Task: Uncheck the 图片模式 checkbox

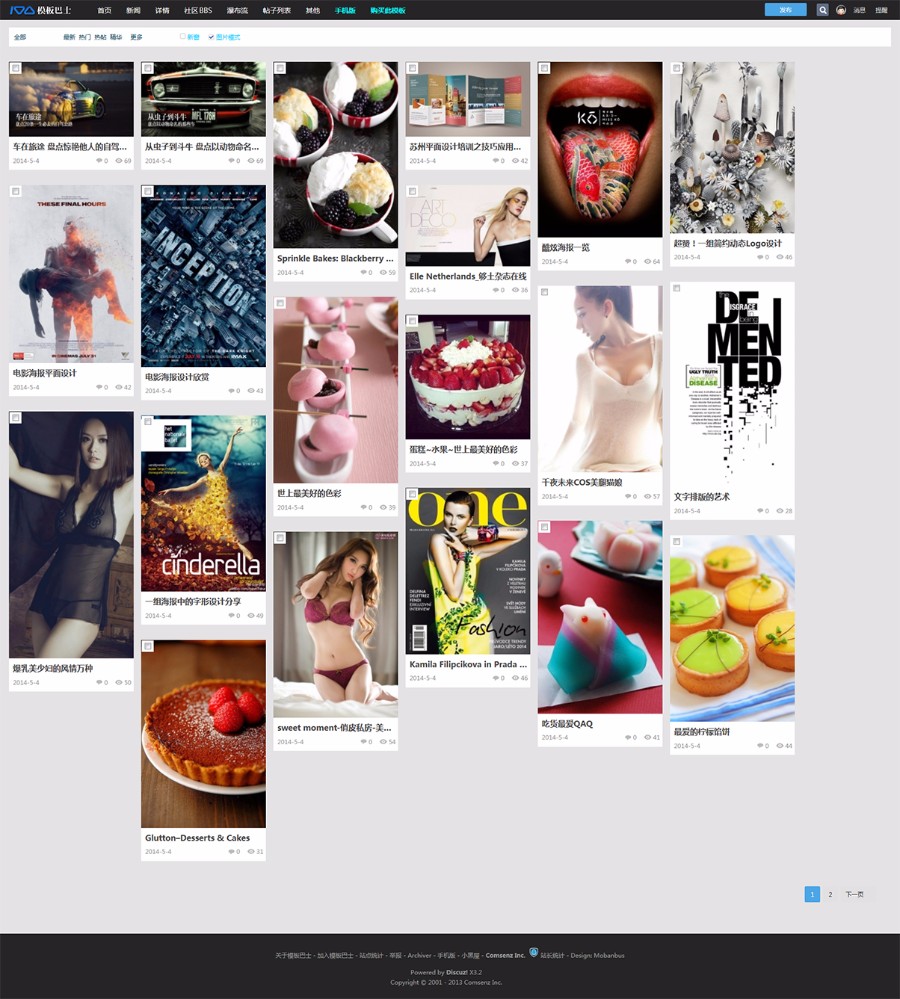Action: click(211, 37)
